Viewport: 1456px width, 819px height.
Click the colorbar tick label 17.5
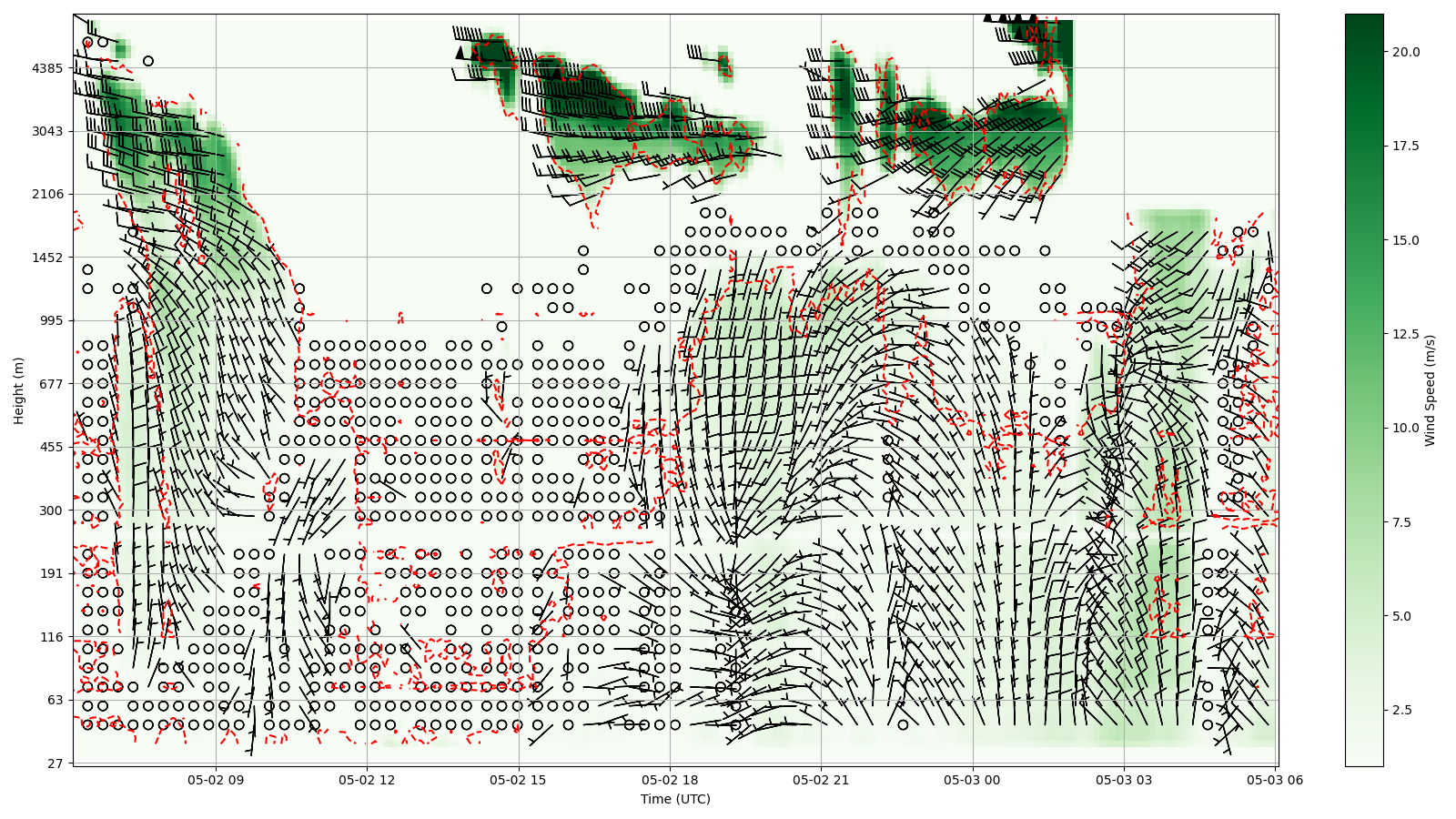(1405, 146)
